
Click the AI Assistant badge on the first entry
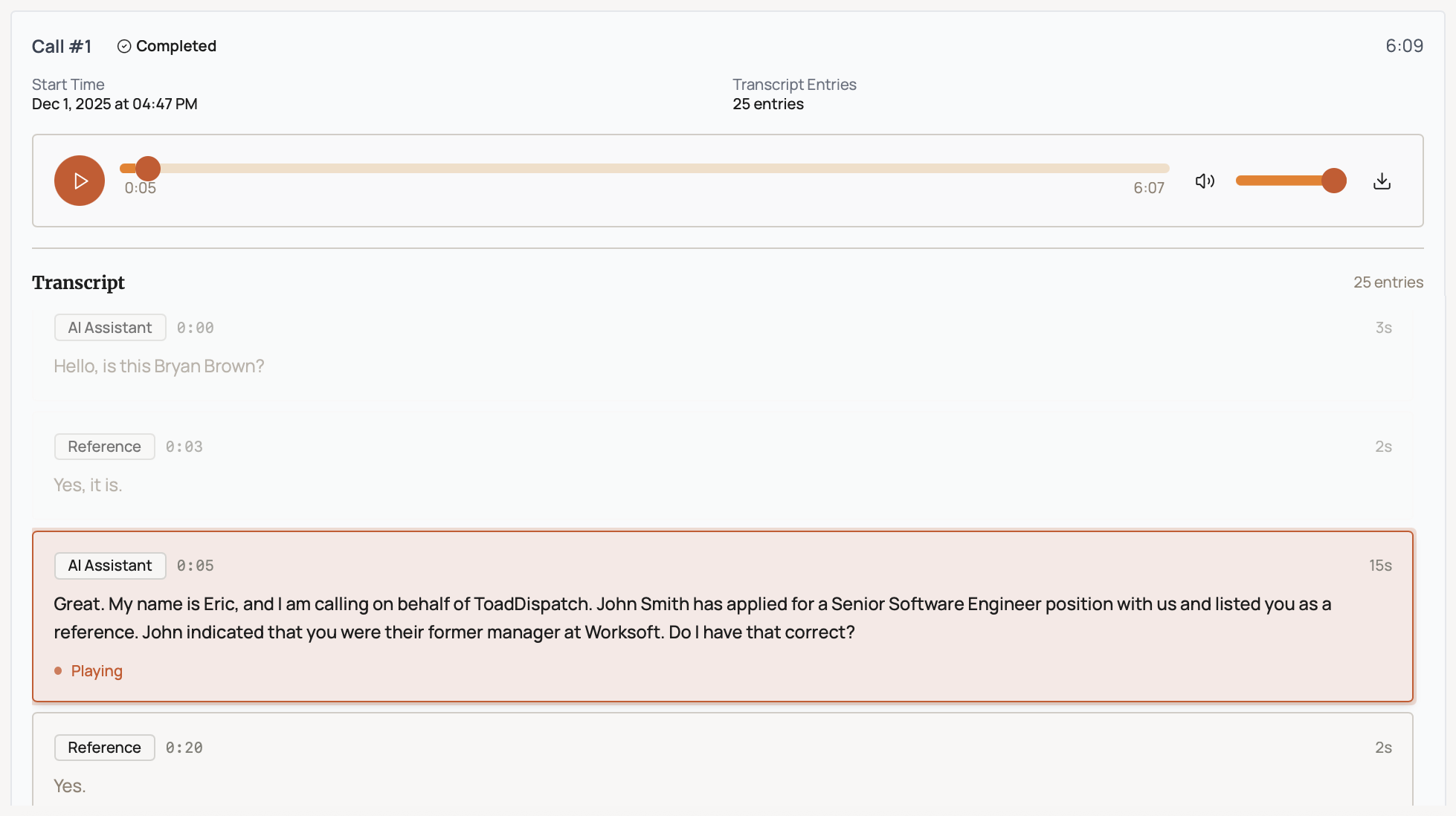(x=110, y=328)
